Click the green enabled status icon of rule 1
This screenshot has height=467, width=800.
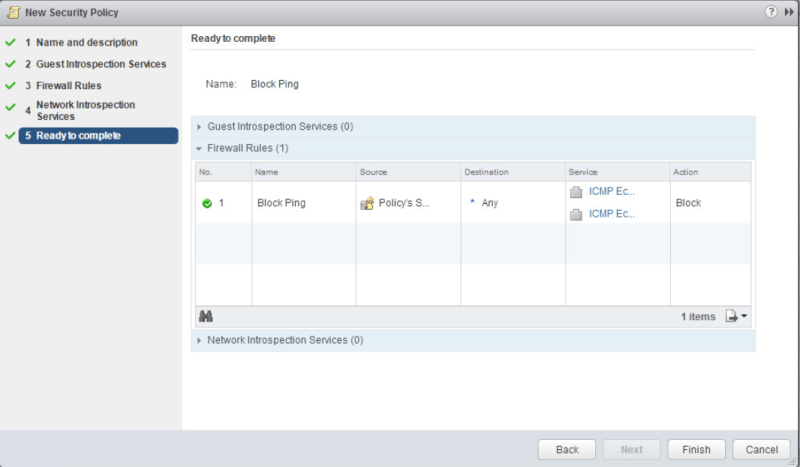[207, 203]
